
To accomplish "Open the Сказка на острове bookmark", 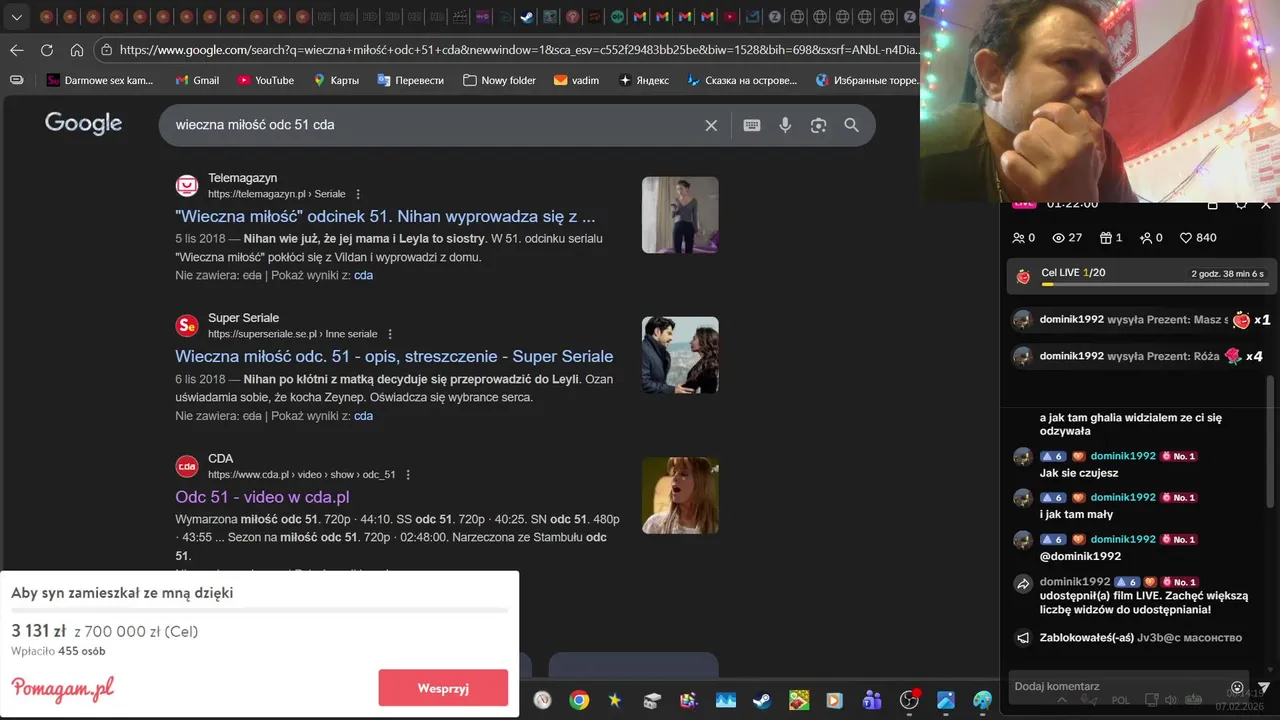I will click(x=742, y=80).
